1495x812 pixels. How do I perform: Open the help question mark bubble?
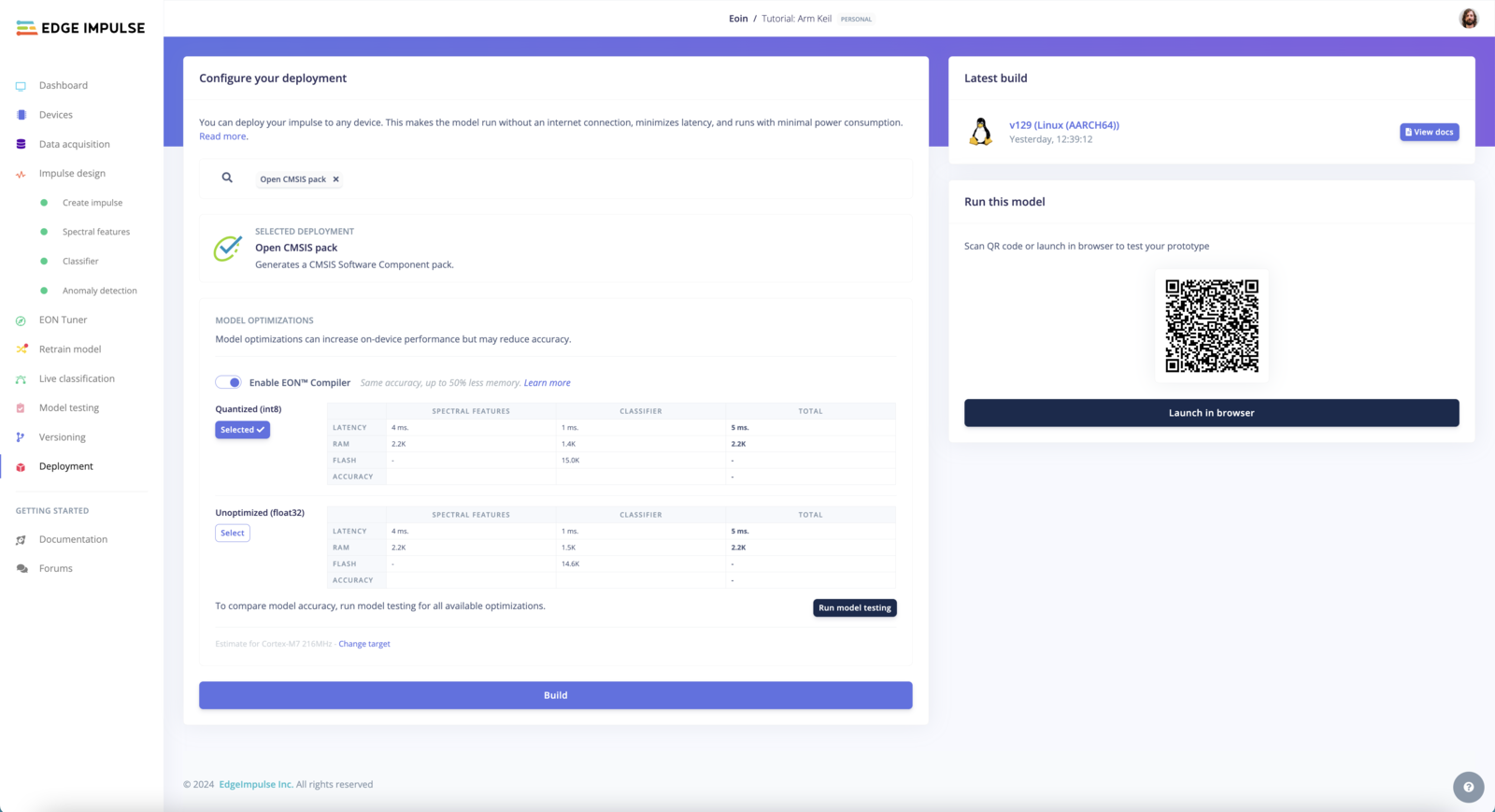(1469, 787)
